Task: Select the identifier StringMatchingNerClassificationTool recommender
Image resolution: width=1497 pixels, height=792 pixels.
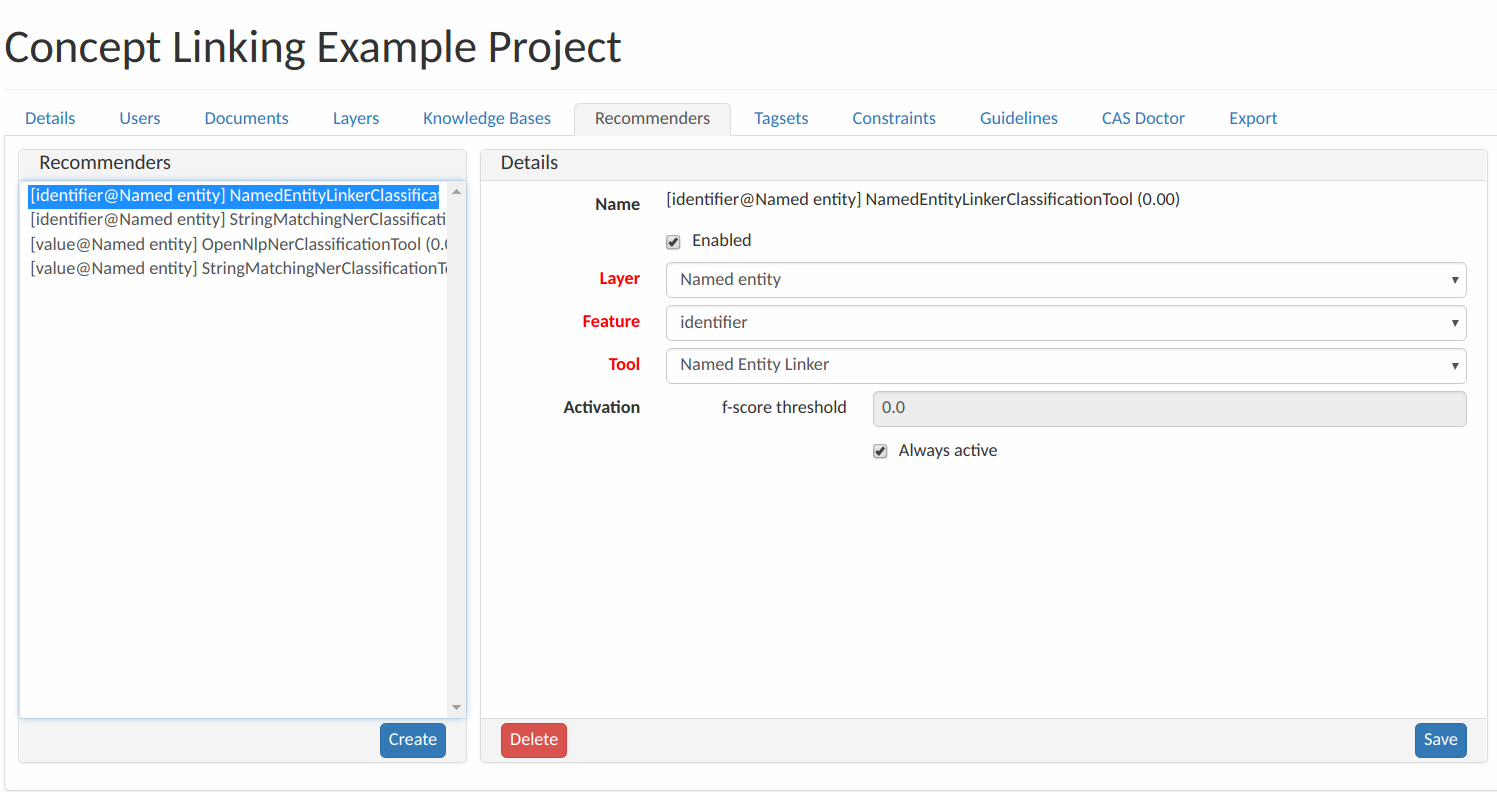Action: (x=238, y=219)
